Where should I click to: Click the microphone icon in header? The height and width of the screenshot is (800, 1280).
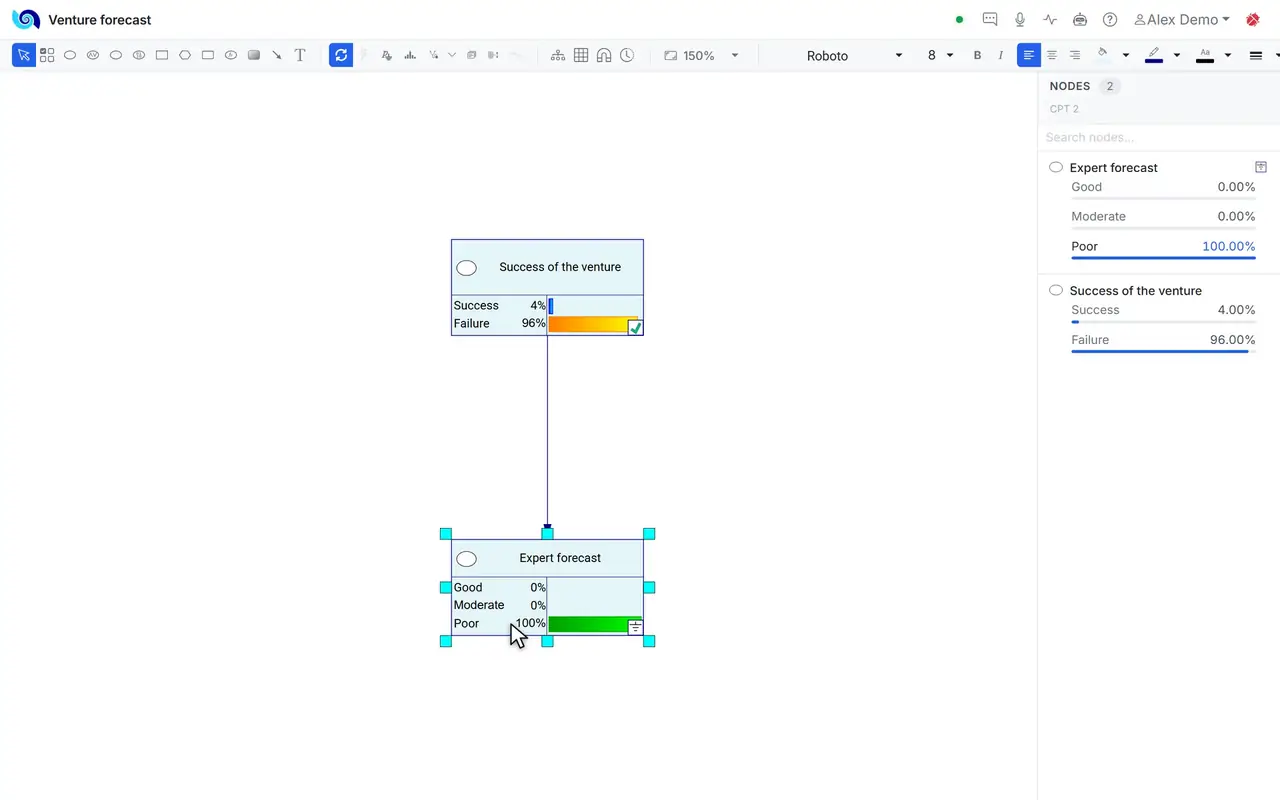1020,19
